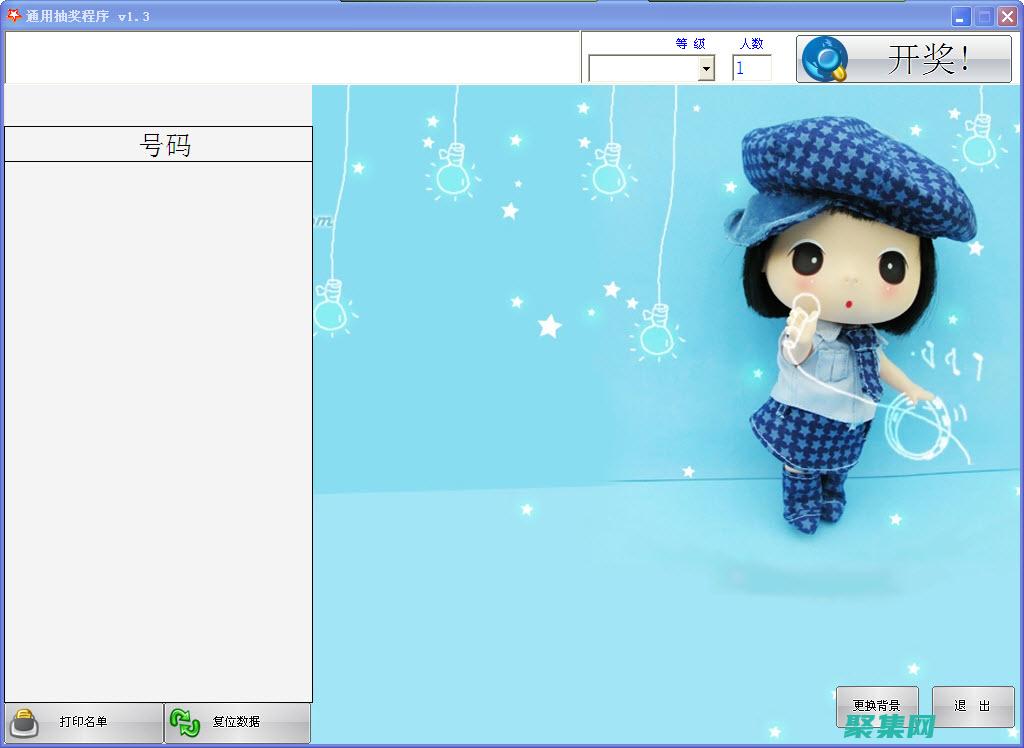Open the 等级 combo box field
This screenshot has height=748, width=1024.
click(x=643, y=68)
